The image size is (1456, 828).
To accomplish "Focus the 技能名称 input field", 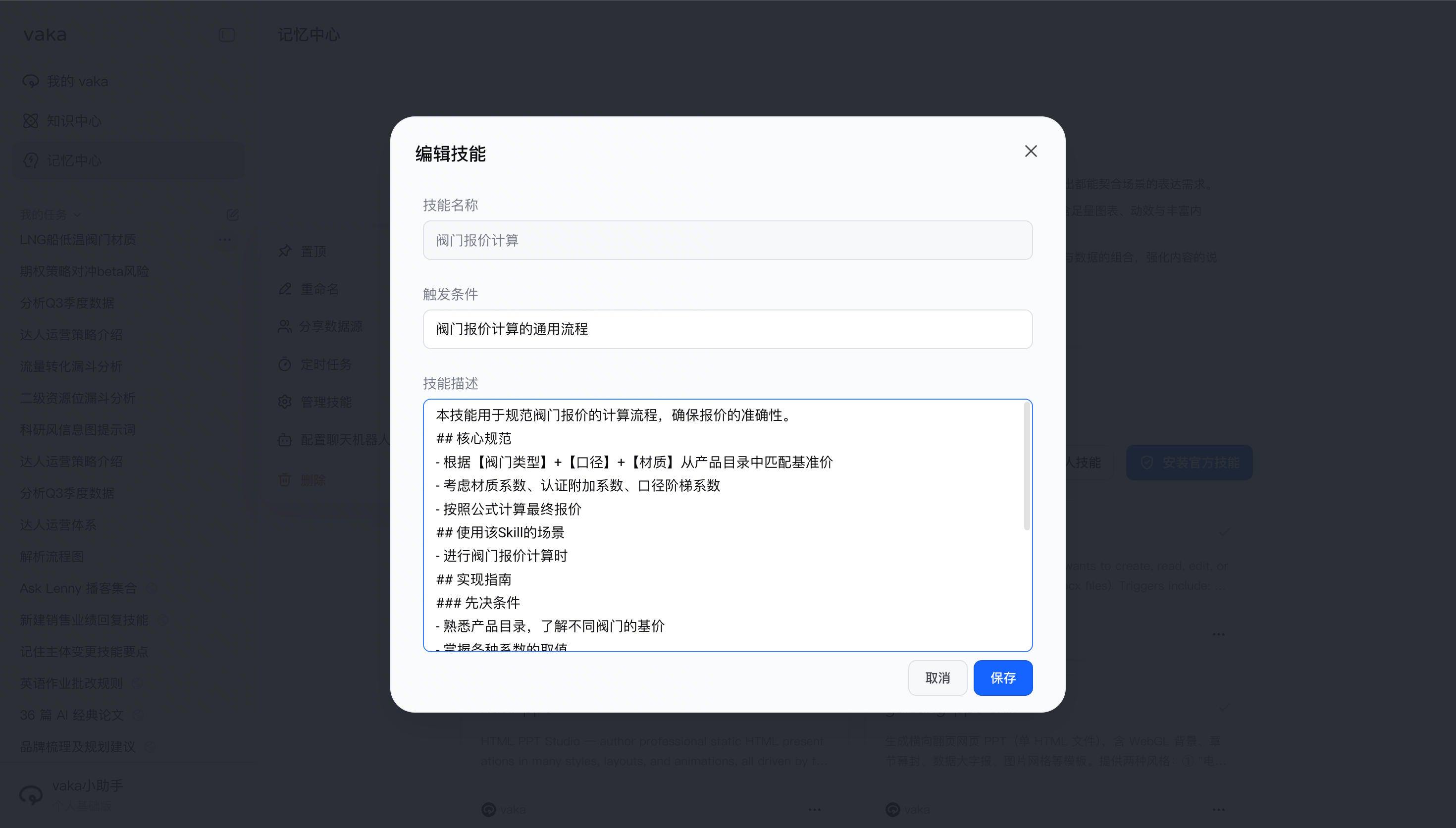I will click(x=728, y=241).
